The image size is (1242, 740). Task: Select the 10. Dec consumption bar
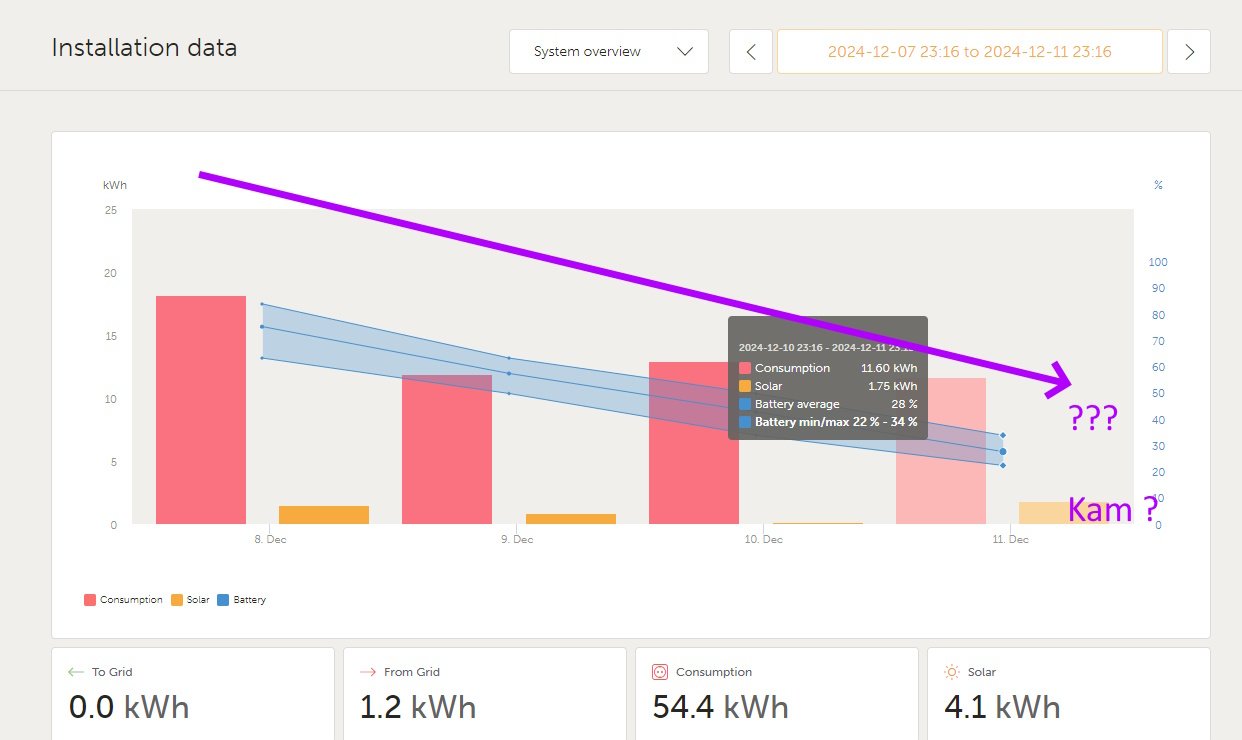(x=694, y=443)
